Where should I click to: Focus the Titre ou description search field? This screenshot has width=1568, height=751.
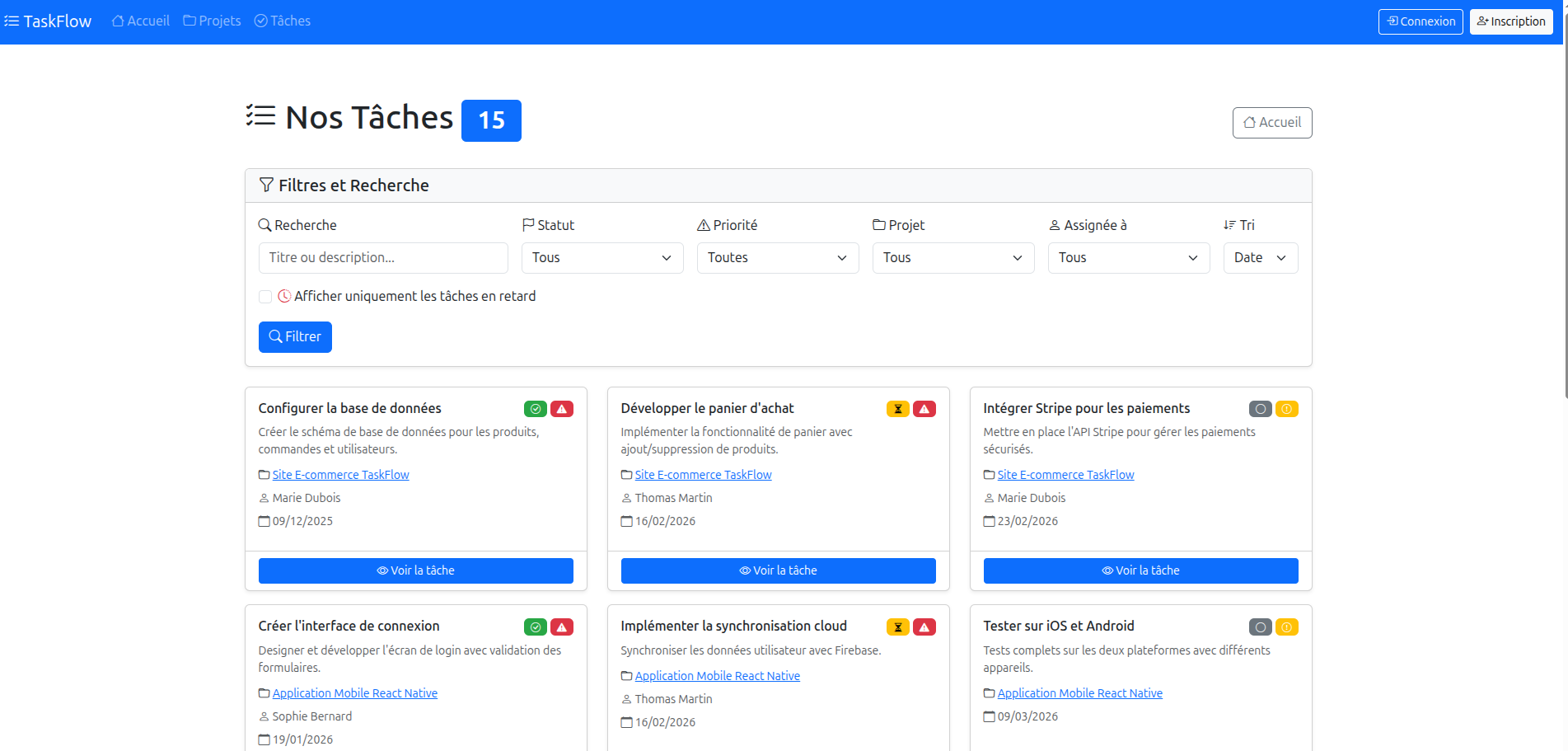click(x=383, y=258)
